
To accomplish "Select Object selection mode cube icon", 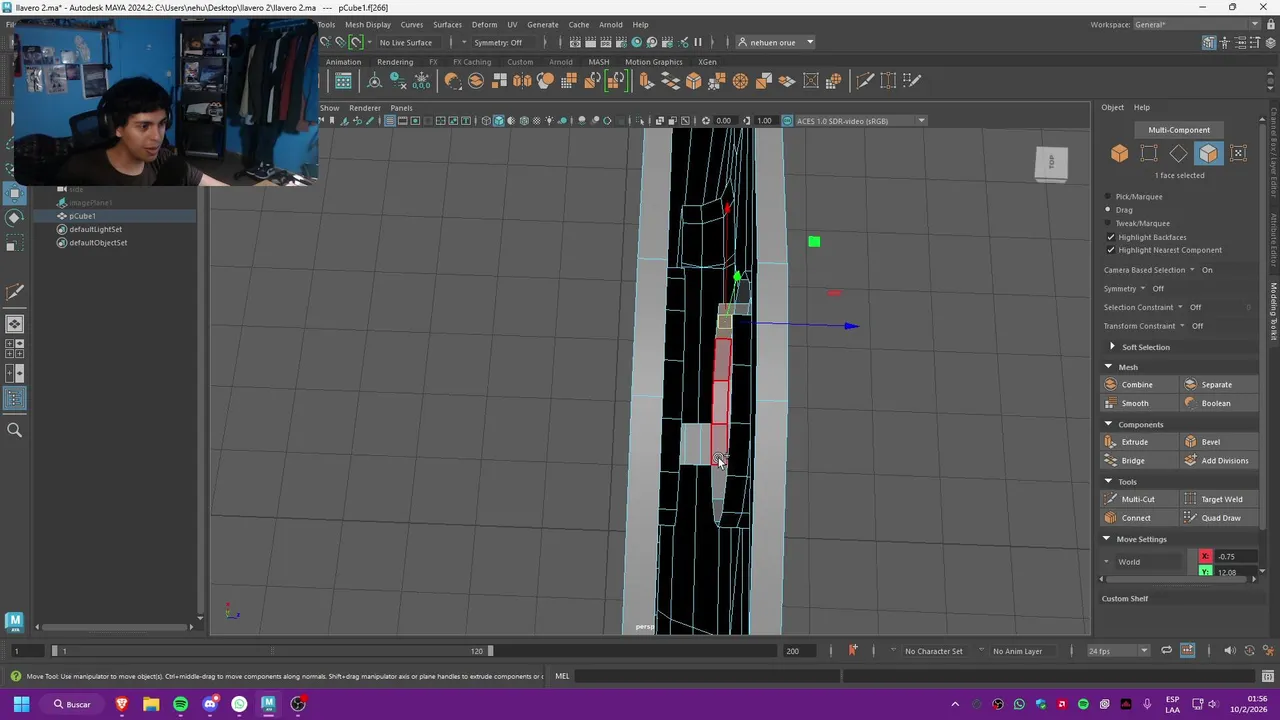I will (1119, 153).
